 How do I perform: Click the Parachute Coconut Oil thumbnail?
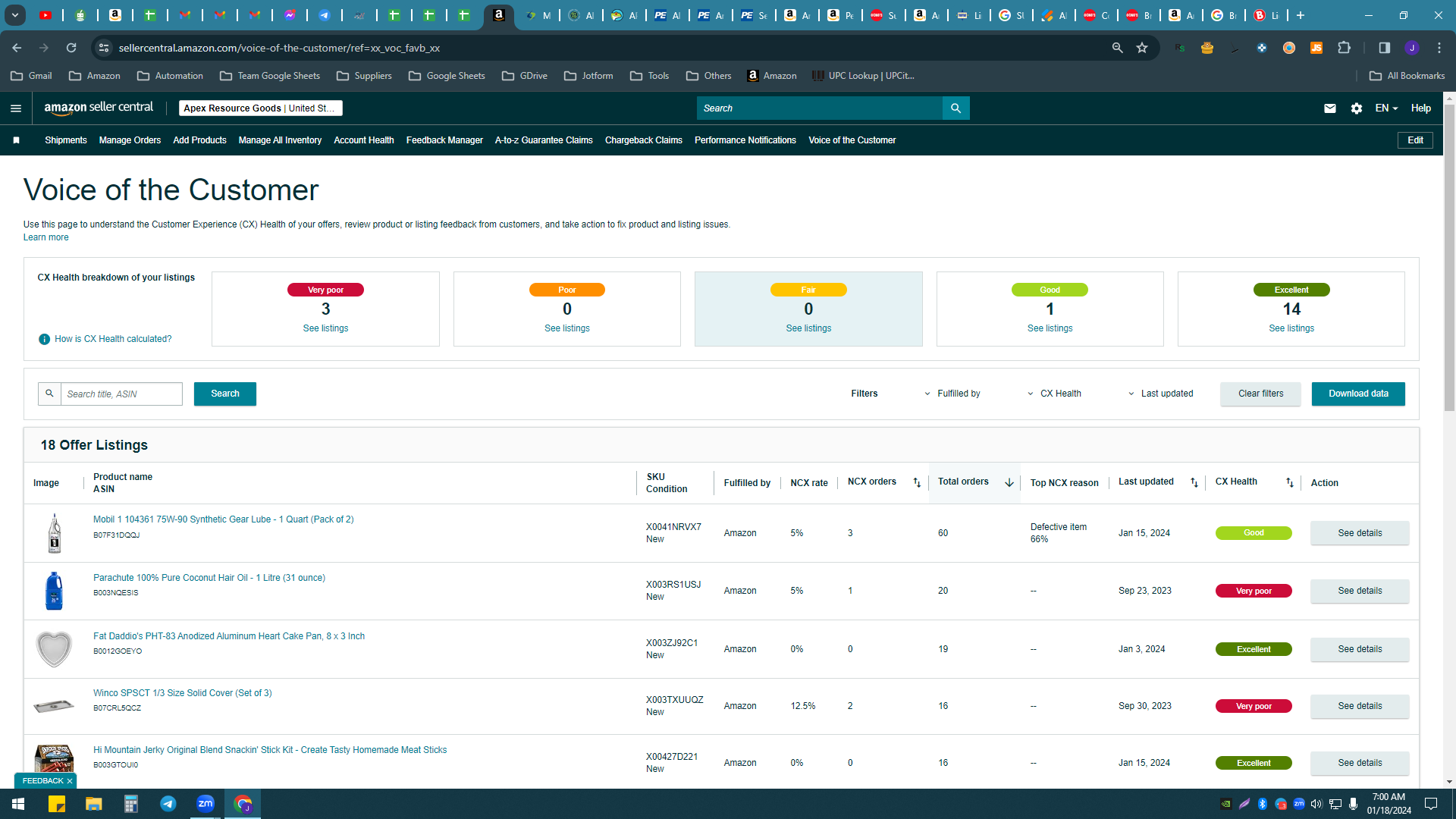pyautogui.click(x=54, y=591)
